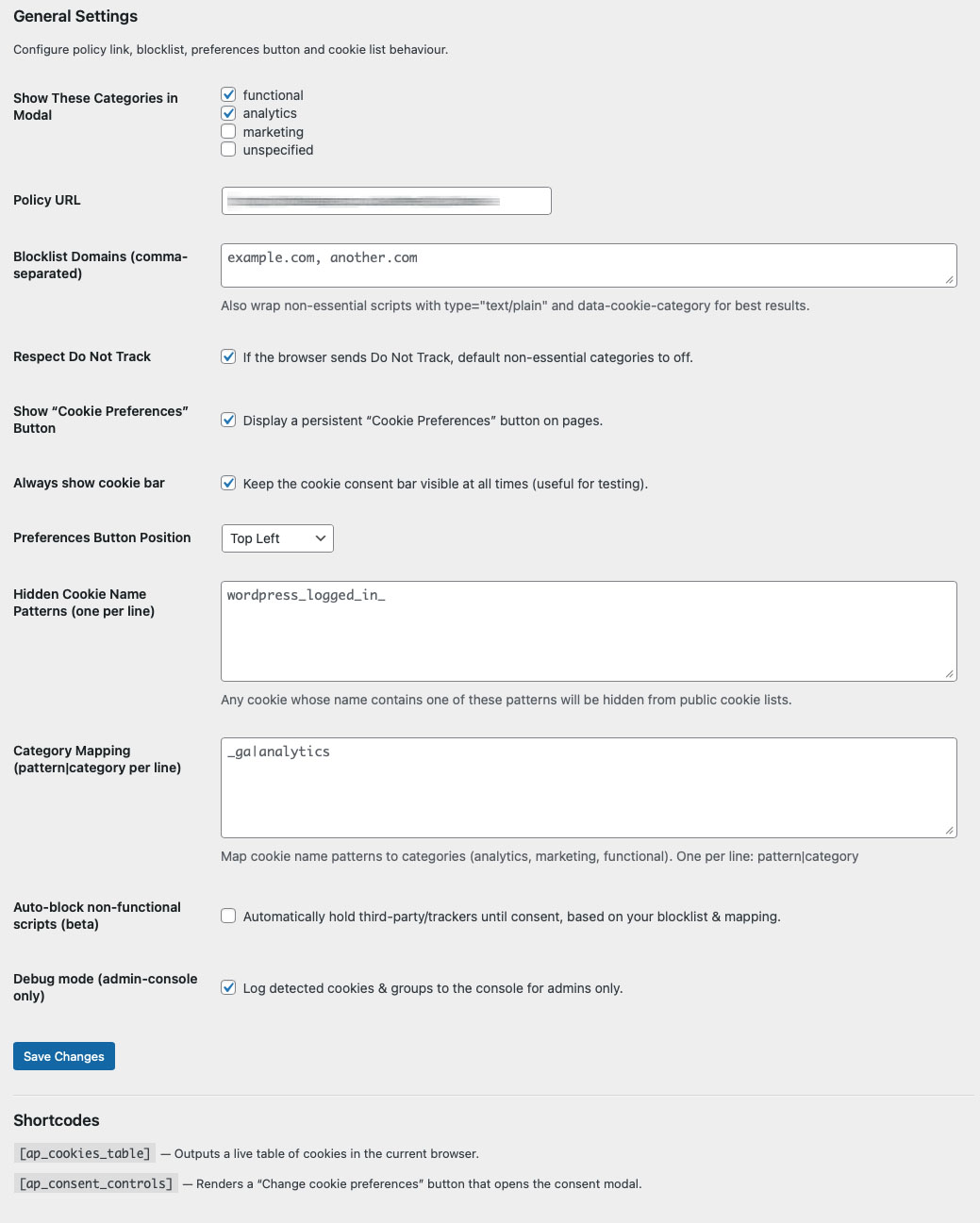This screenshot has width=980, height=1223.
Task: Open the Preferences Button Position dropdown
Action: 276,538
